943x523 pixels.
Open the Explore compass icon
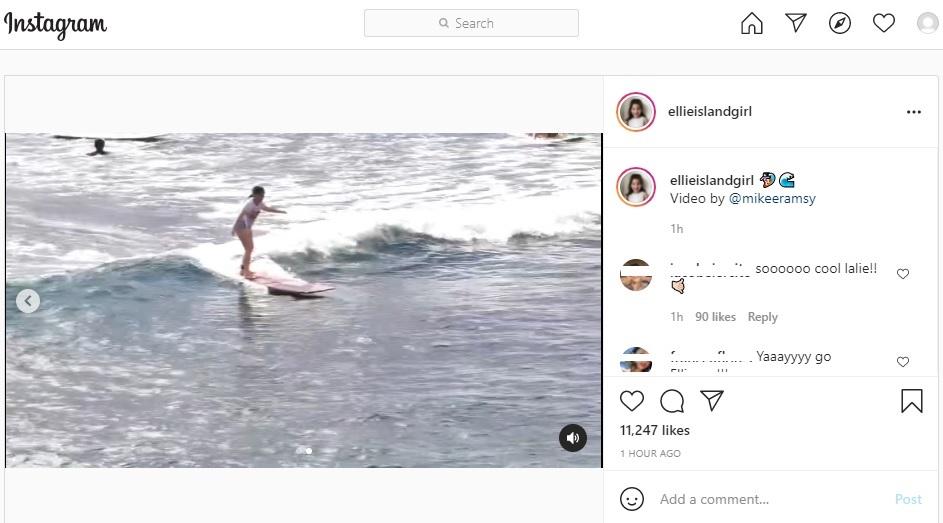(x=840, y=23)
